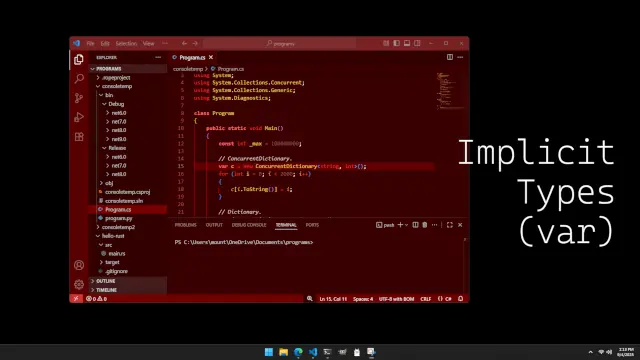Open the new terminal launch profile dropdown

pos(407,225)
